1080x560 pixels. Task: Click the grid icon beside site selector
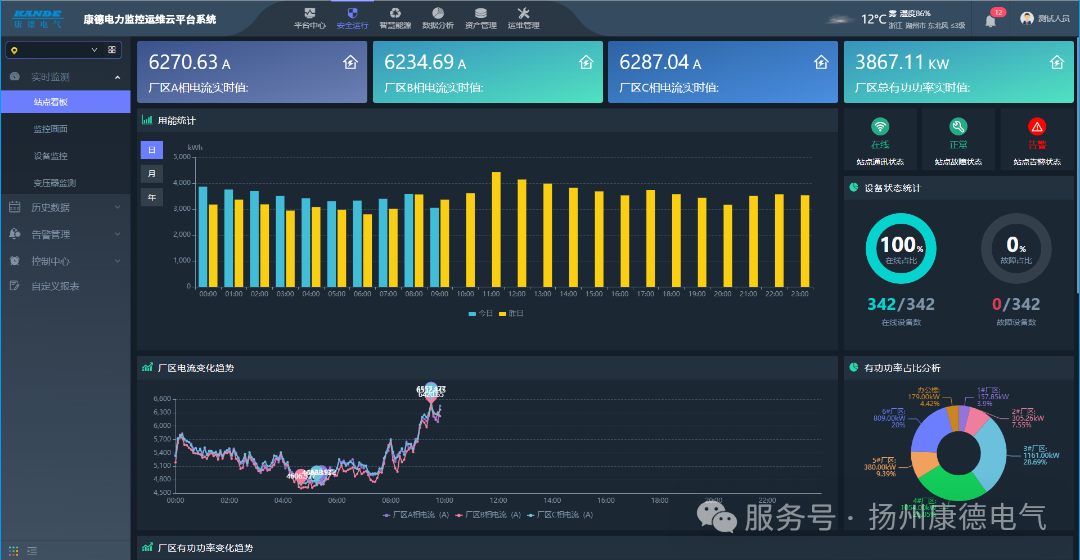pos(112,50)
